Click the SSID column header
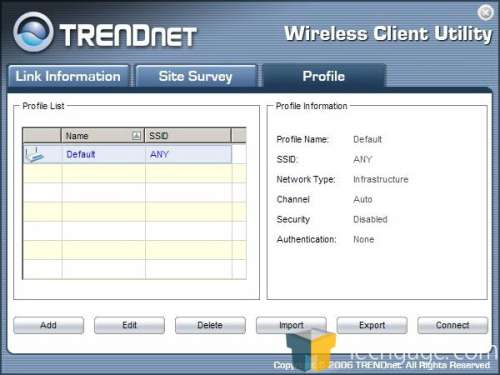500x375 pixels. pyautogui.click(x=188, y=136)
